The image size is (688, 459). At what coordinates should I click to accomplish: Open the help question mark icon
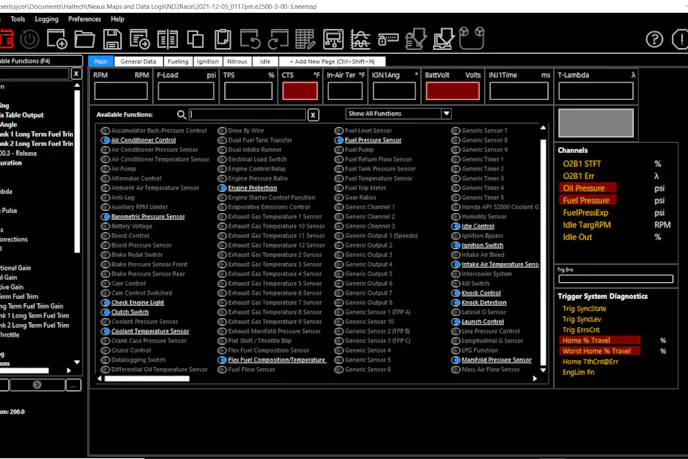coord(654,40)
